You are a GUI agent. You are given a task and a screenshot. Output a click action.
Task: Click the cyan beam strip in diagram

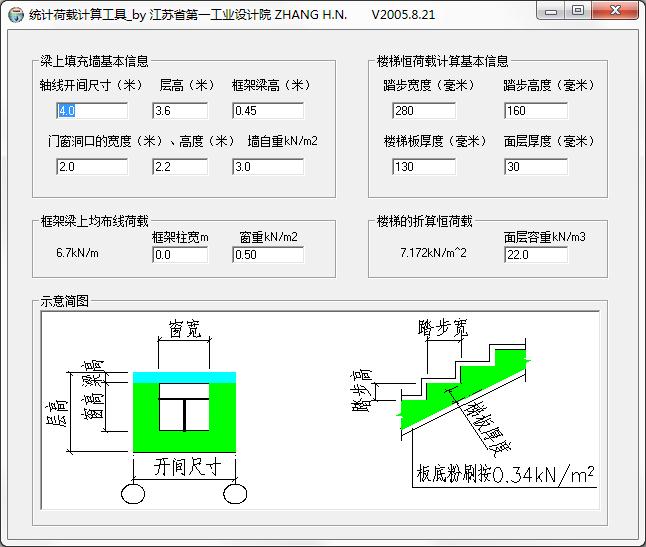pos(184,377)
